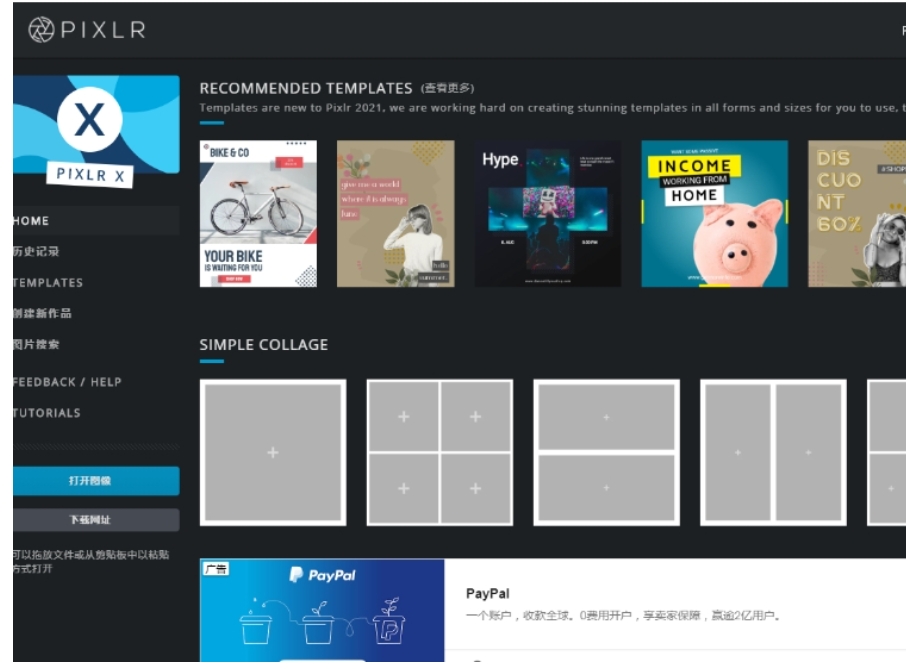Viewport: 906px width, 669px height.
Task: Click the PayPal ad title text
Action: (488, 593)
